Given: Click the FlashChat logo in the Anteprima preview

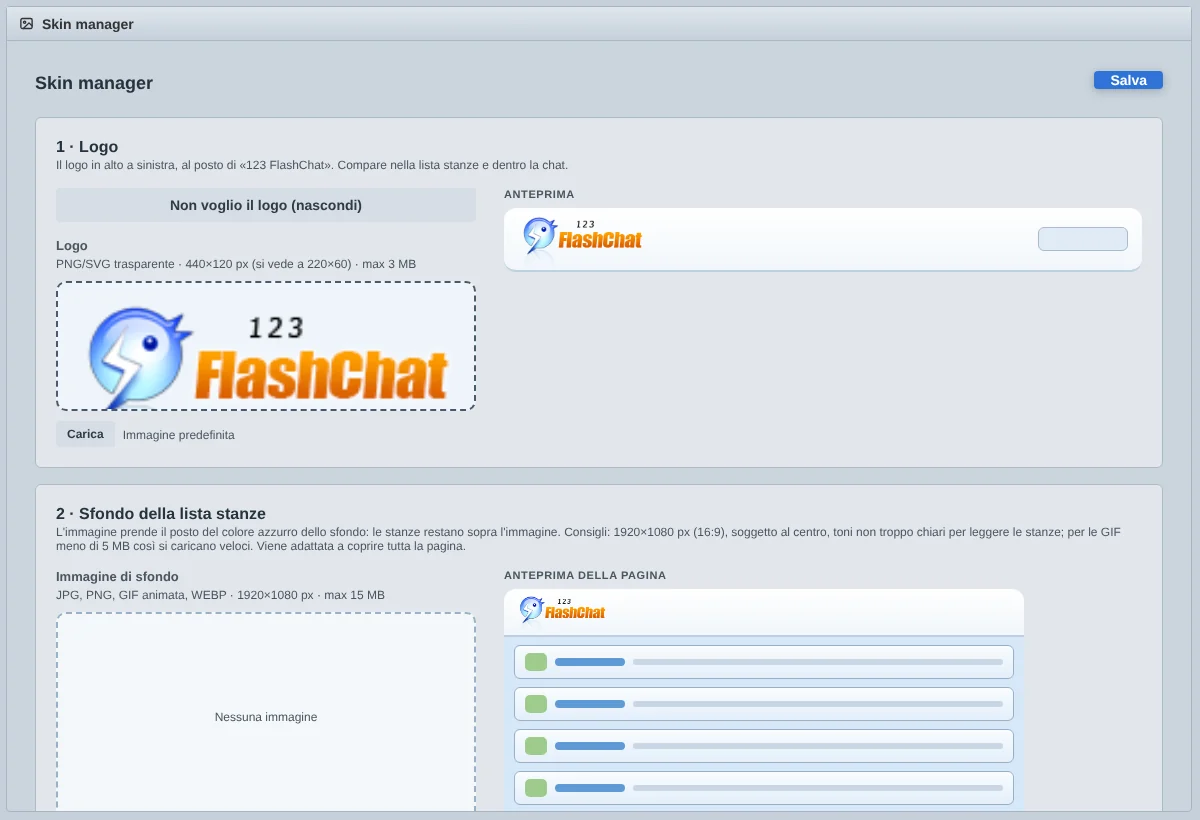Looking at the screenshot, I should pyautogui.click(x=582, y=238).
